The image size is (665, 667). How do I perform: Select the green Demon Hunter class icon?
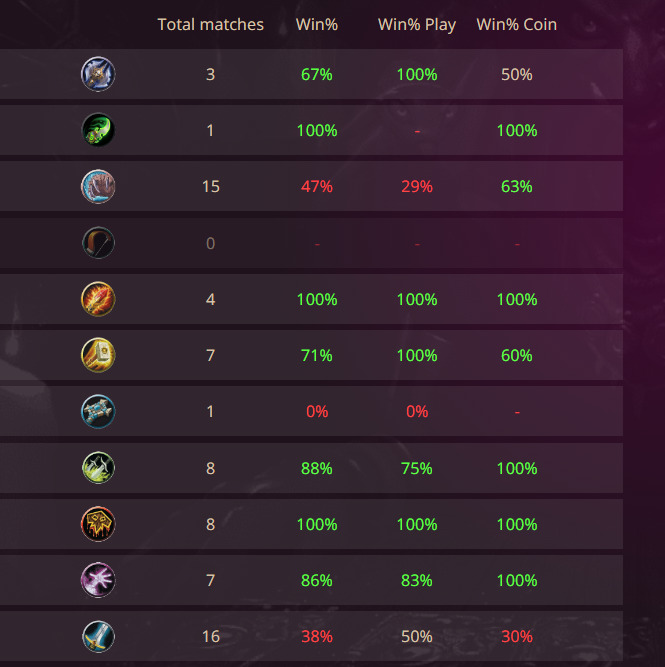pos(98,130)
